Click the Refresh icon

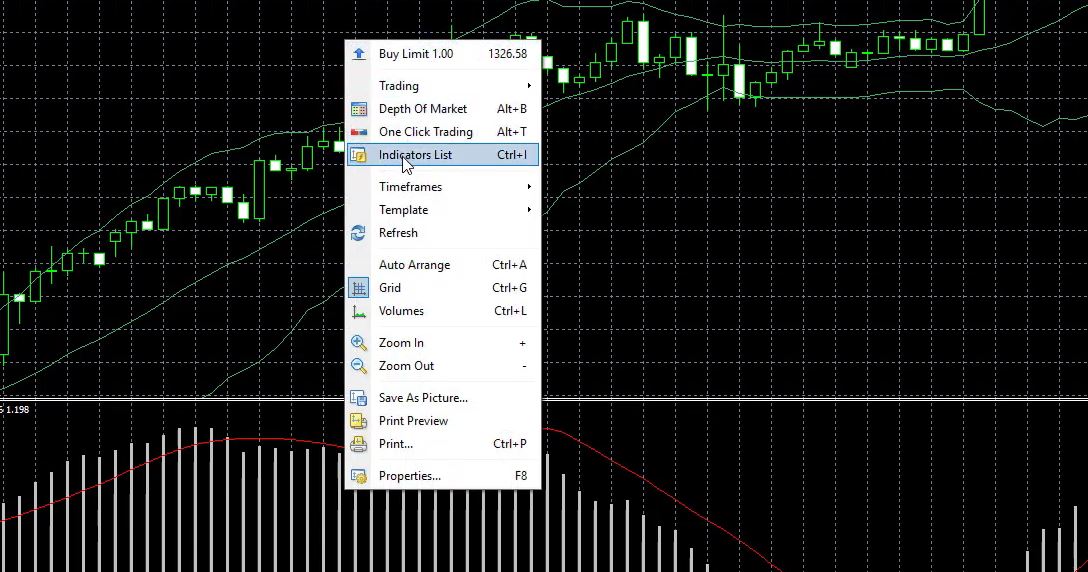359,233
